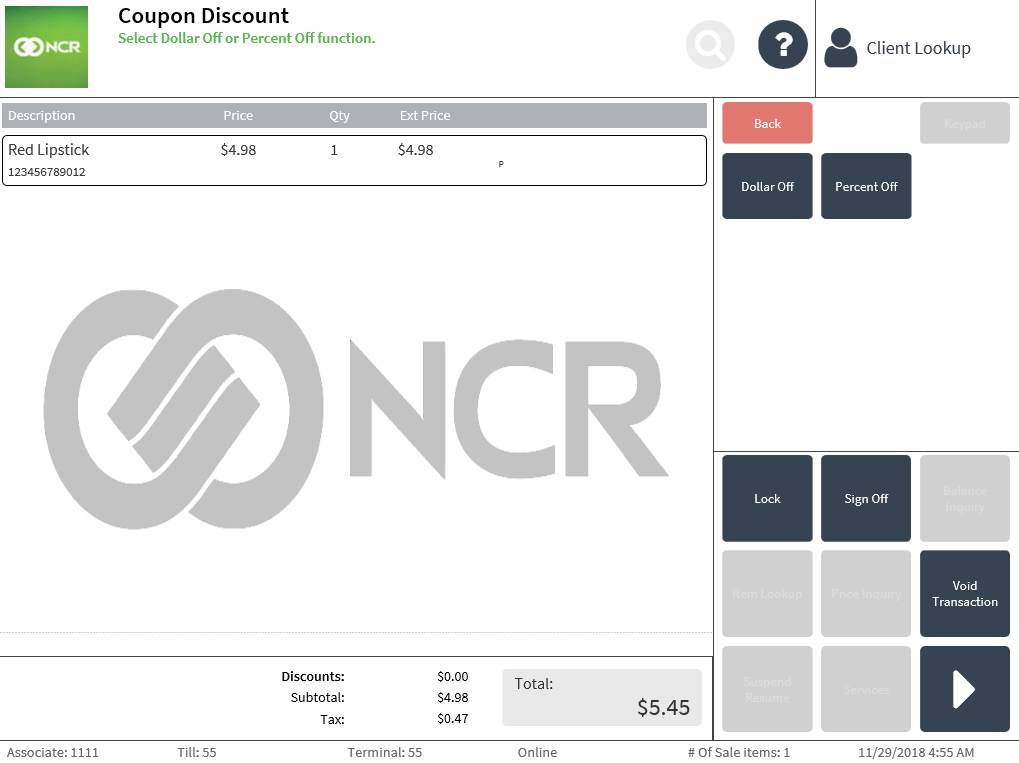
Task: Click the Online status indicator
Action: pyautogui.click(x=537, y=752)
